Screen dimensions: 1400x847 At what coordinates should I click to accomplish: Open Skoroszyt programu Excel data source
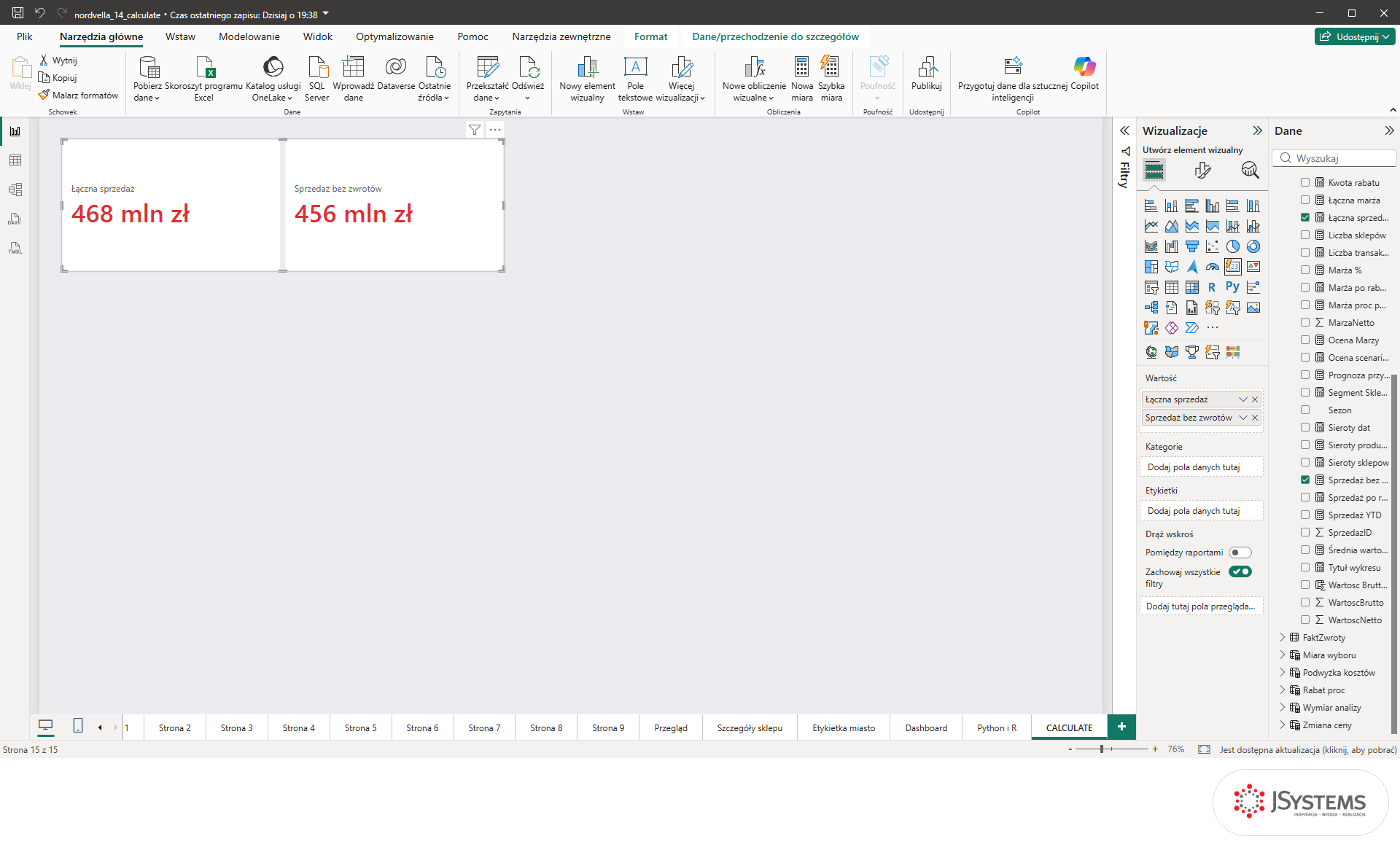point(204,79)
